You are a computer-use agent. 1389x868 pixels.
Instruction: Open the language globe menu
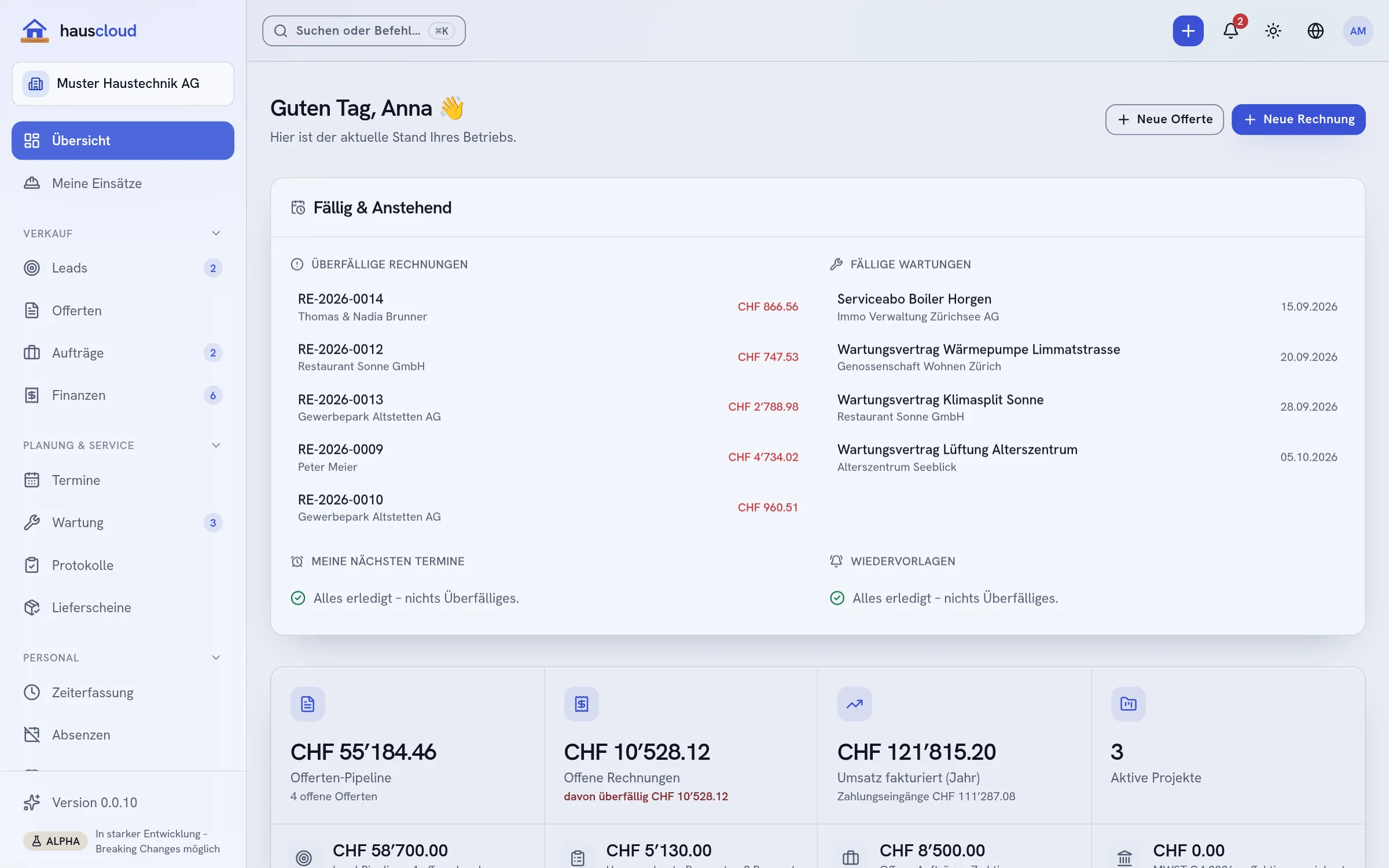tap(1315, 31)
